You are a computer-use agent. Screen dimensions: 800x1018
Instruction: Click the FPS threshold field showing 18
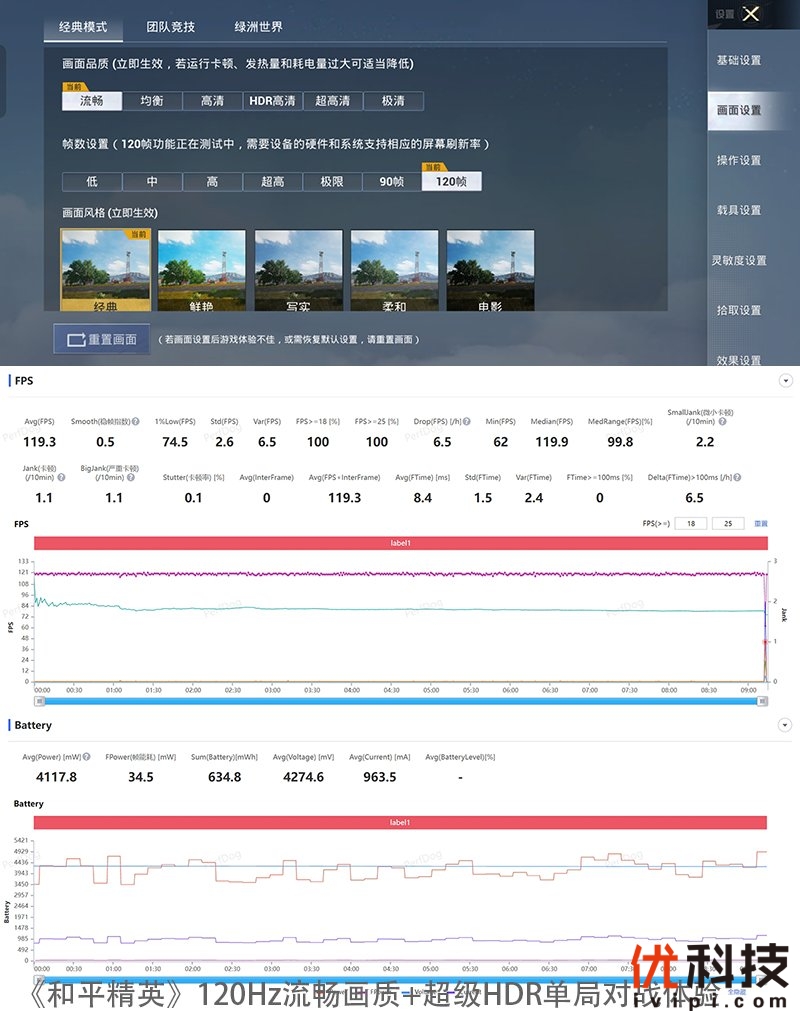coord(690,523)
